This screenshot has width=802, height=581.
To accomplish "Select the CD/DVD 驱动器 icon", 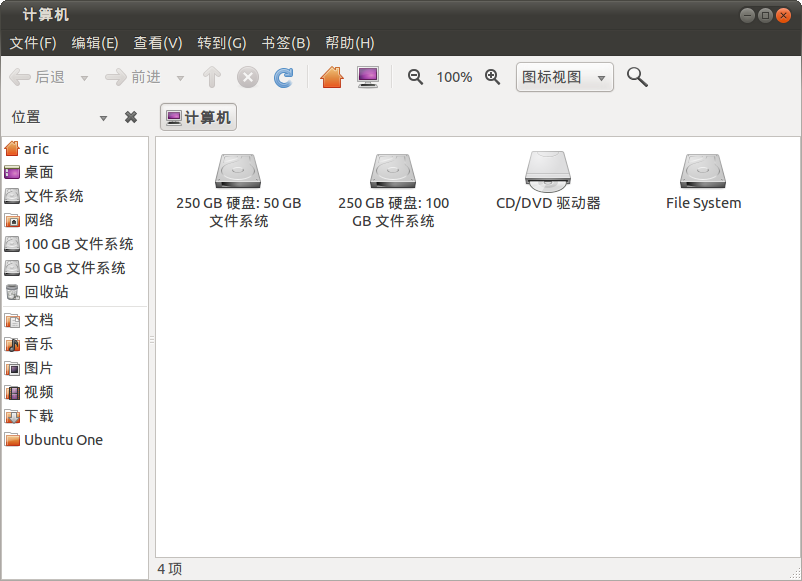I will click(x=548, y=171).
